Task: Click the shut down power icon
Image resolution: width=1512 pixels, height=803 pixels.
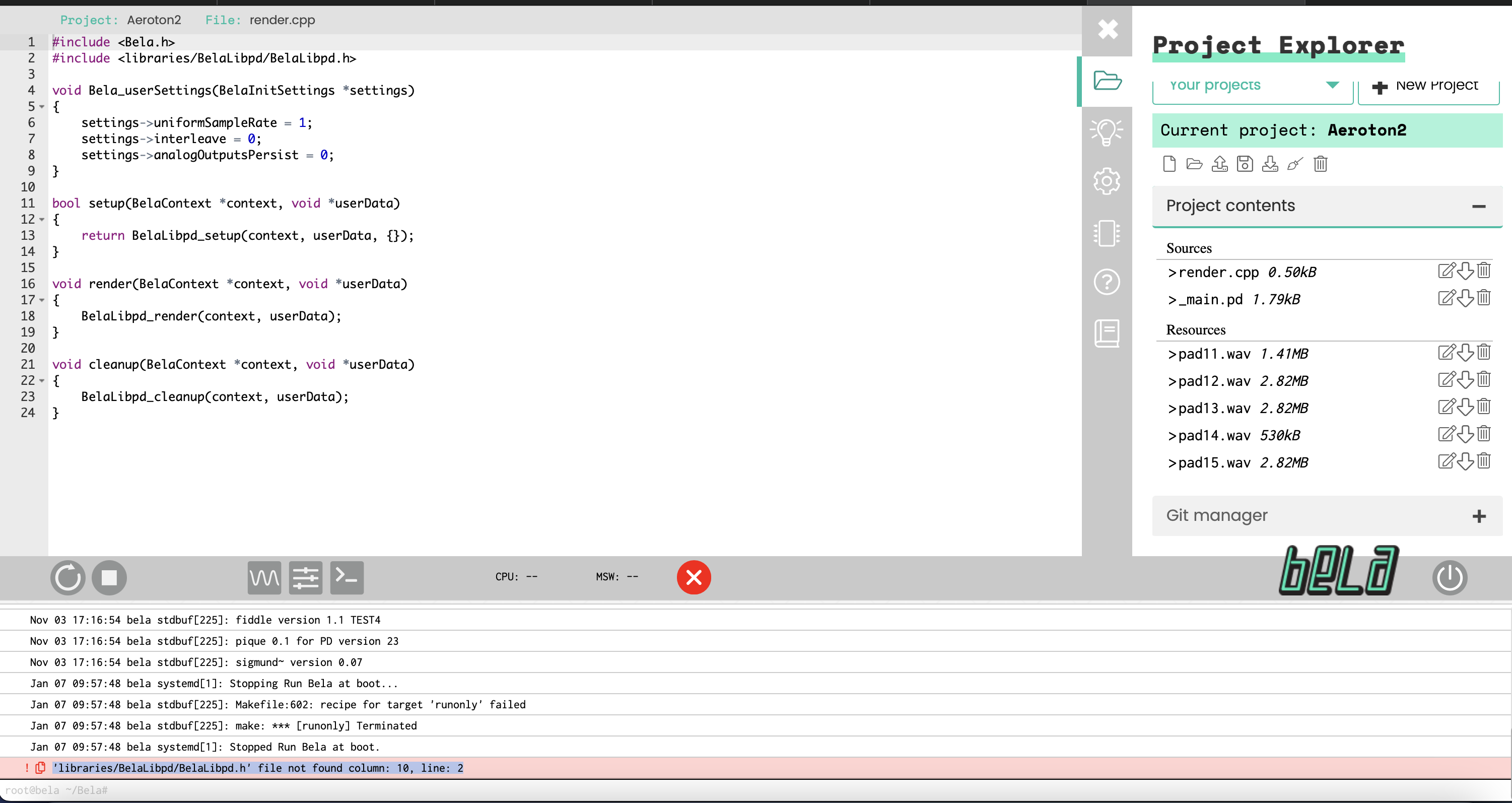Action: pos(1449,578)
